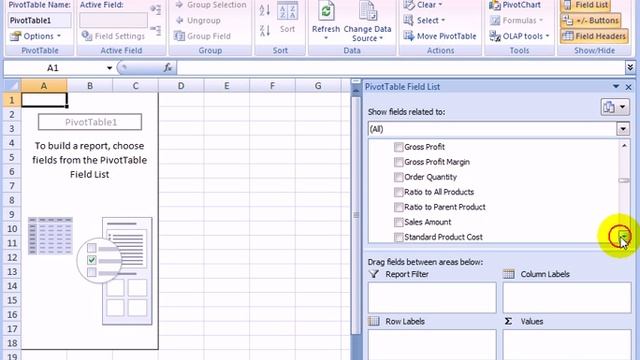Image resolution: width=640 pixels, height=360 pixels.
Task: Sort Z to A descending
Action: point(265,30)
